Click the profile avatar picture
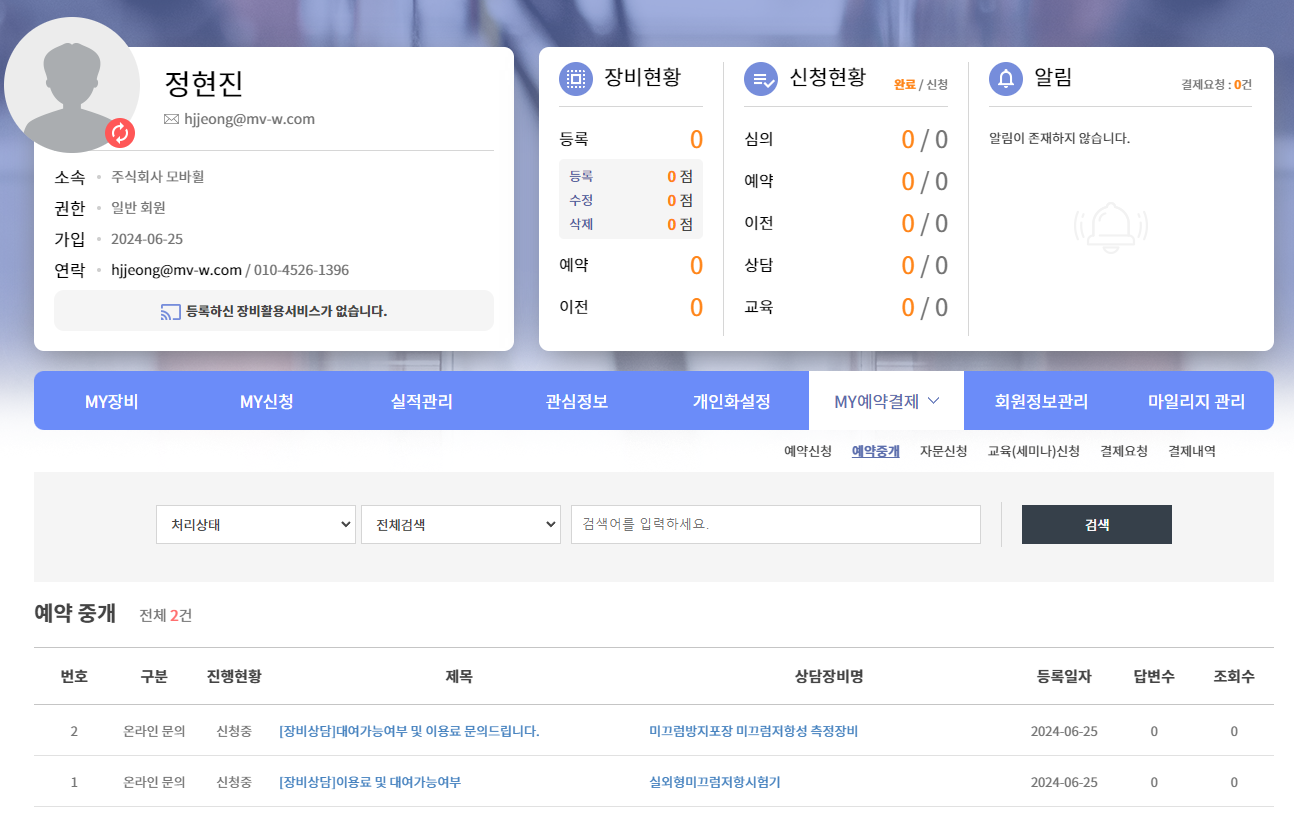Image resolution: width=1294 pixels, height=822 pixels. (x=71, y=85)
